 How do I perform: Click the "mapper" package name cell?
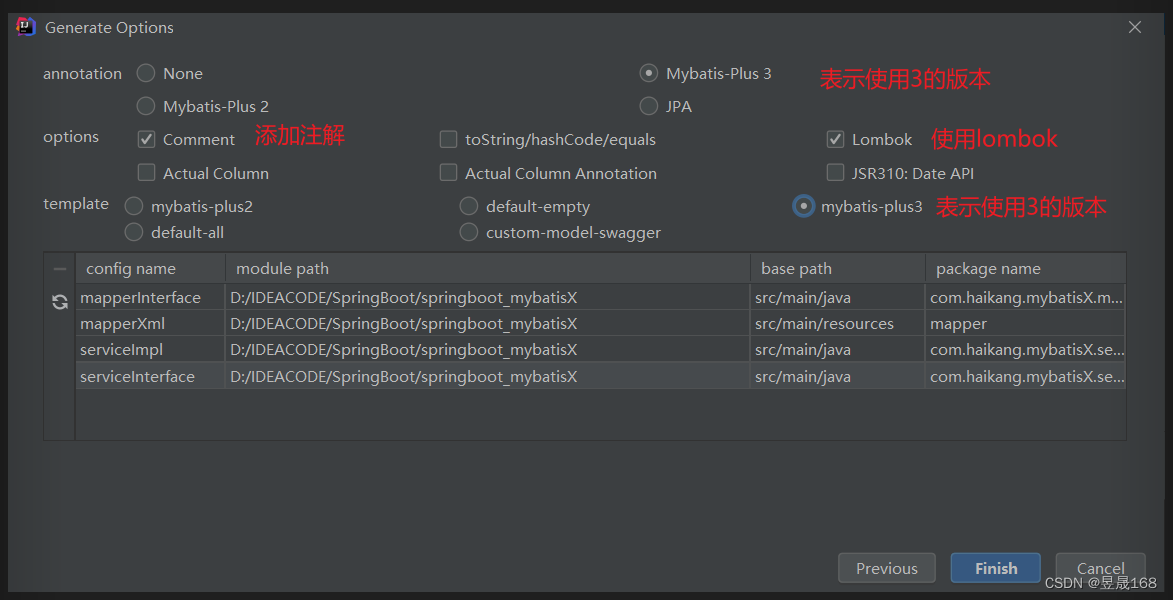[x=1026, y=324]
